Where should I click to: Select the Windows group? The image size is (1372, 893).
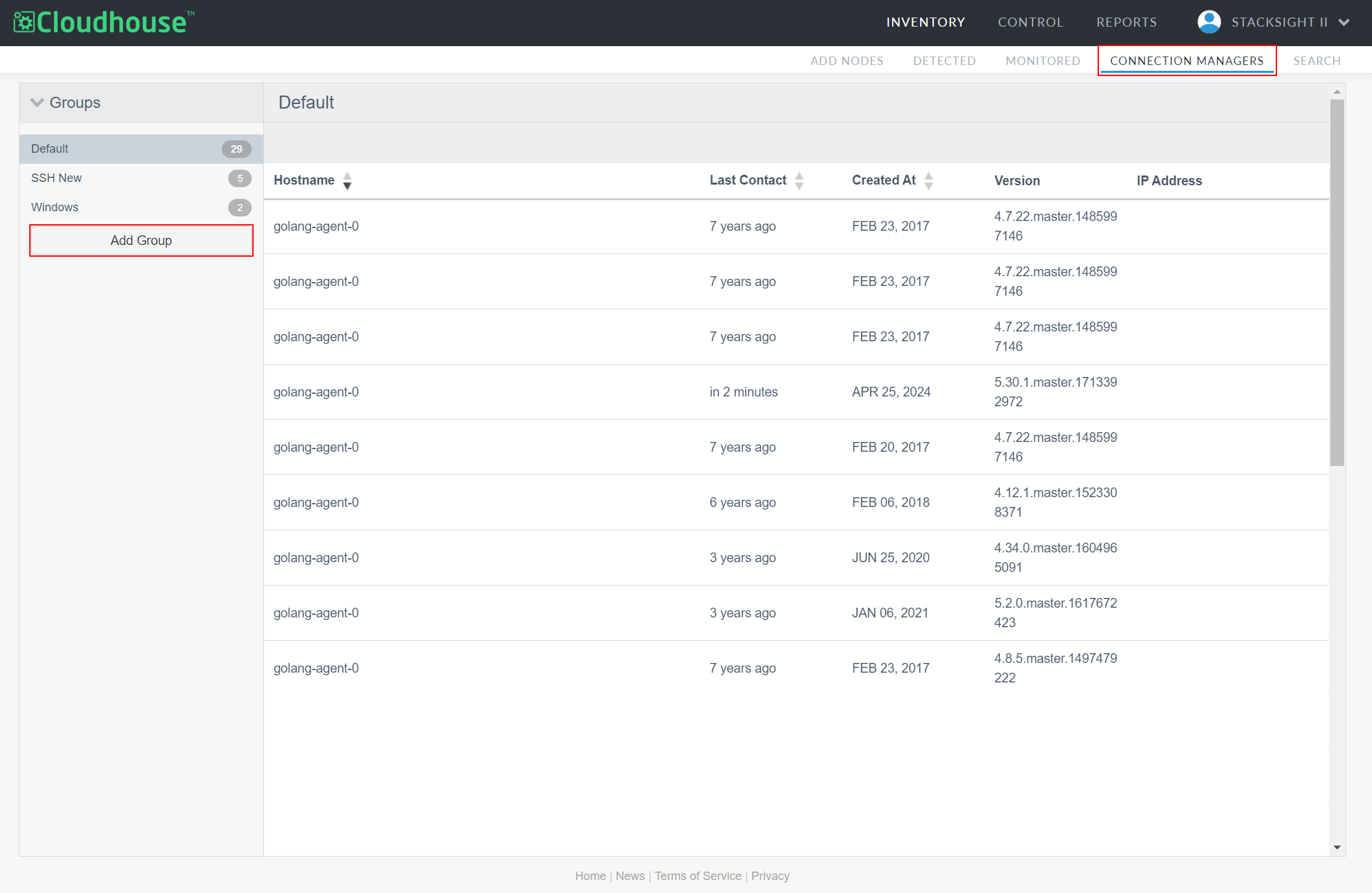click(141, 207)
